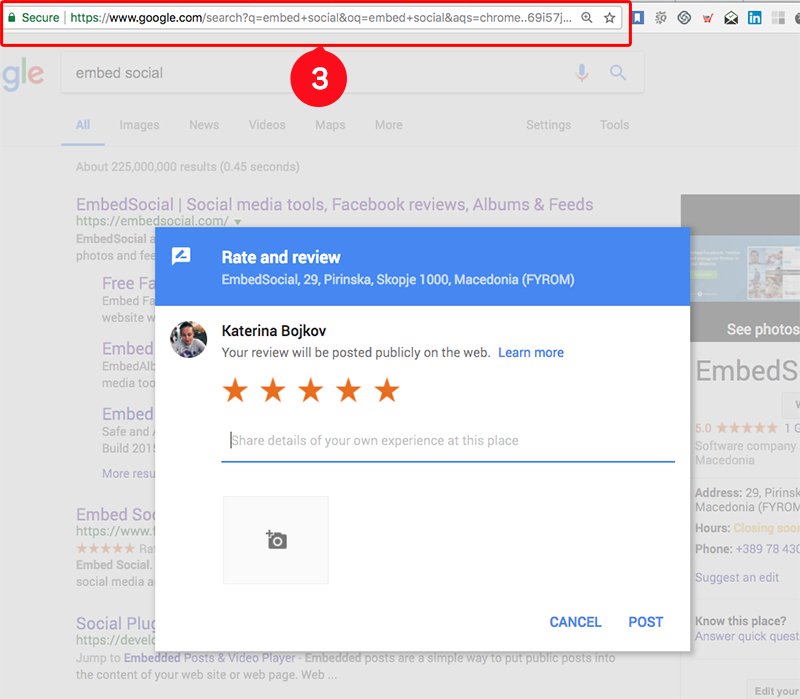Open search Tools
This screenshot has height=699, width=800.
click(x=614, y=125)
